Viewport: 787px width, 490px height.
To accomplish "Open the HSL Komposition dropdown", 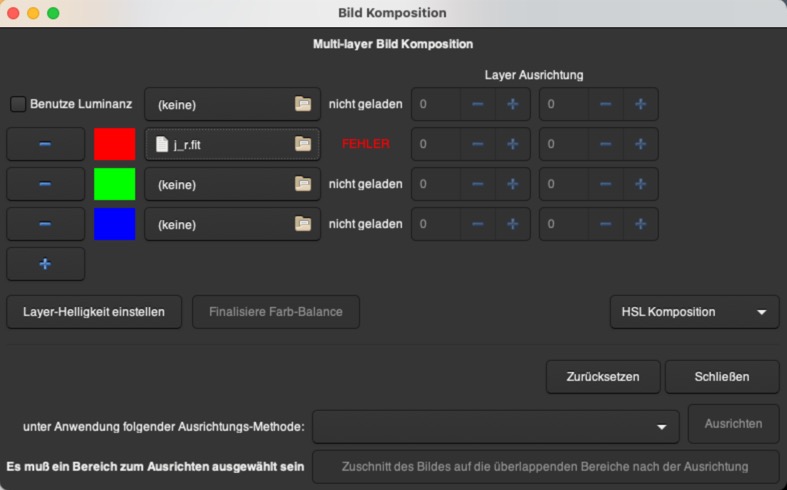I will (x=694, y=312).
